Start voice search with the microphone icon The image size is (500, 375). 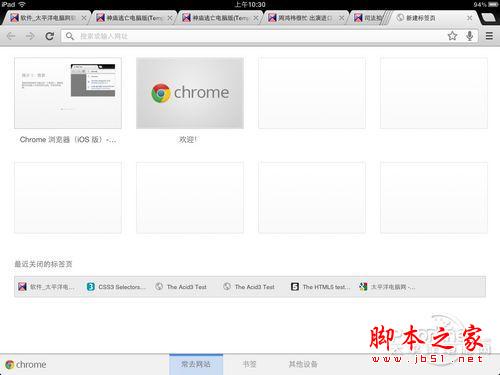point(469,36)
